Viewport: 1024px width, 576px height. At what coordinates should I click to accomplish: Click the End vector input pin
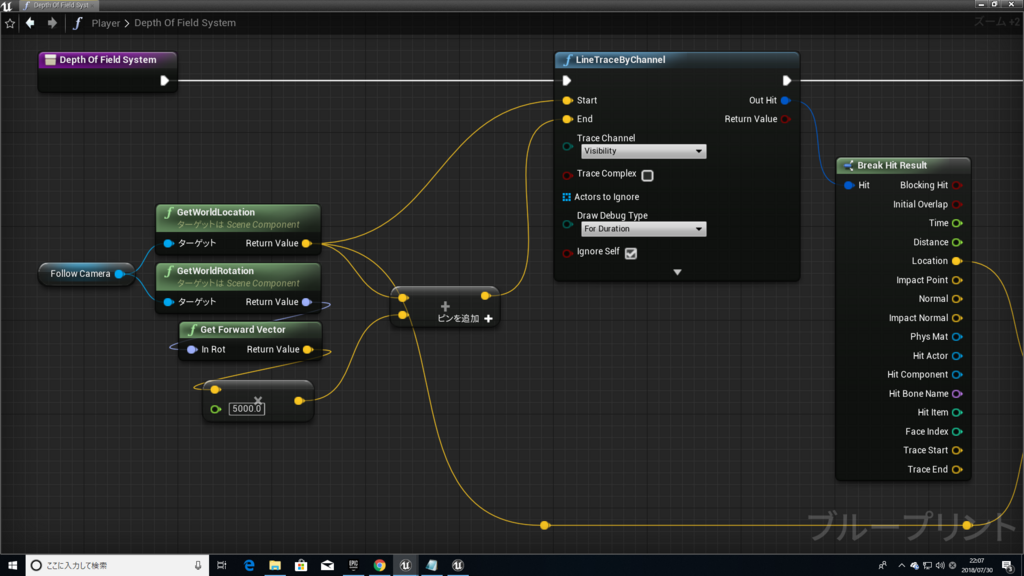coord(567,120)
